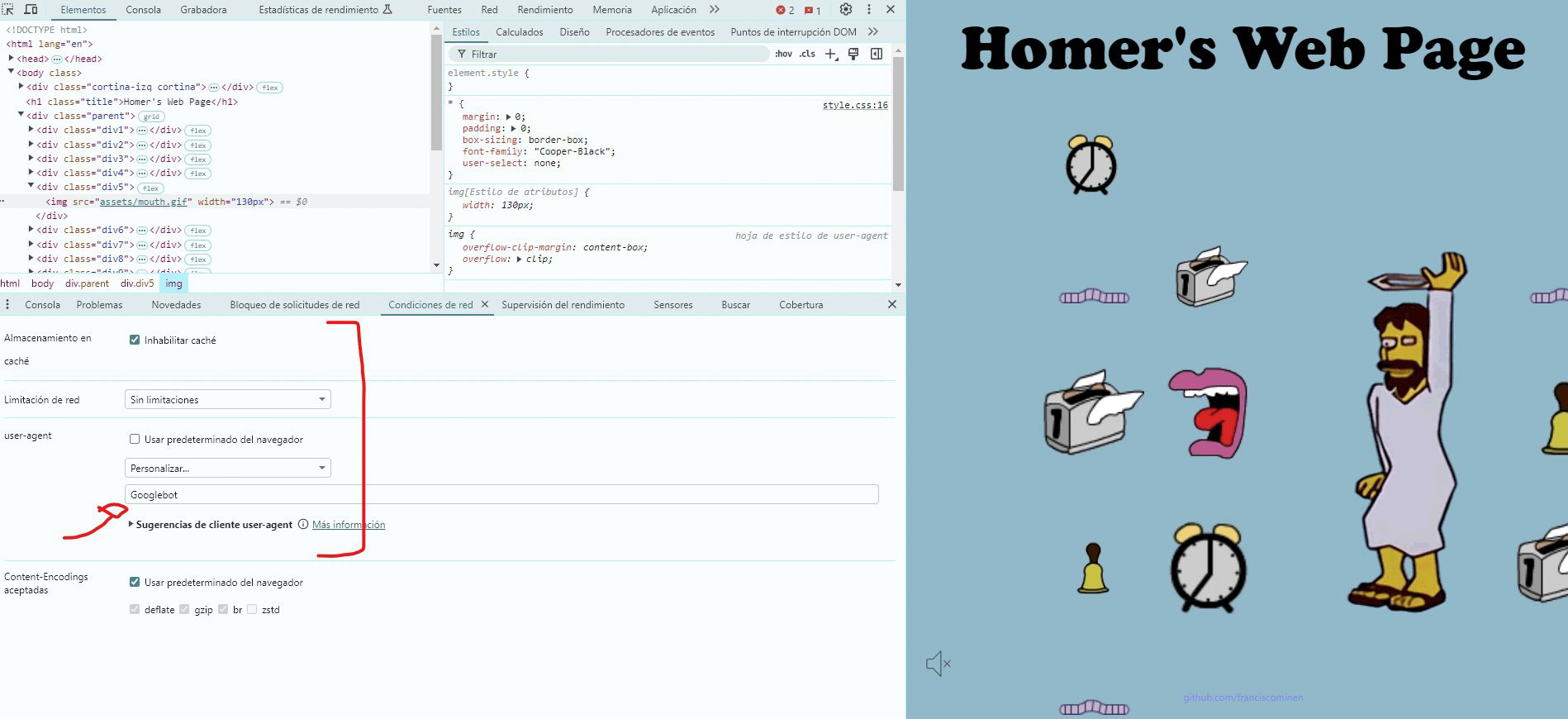This screenshot has width=1568, height=719.
Task: Expand the div1 node
Action: [31, 130]
